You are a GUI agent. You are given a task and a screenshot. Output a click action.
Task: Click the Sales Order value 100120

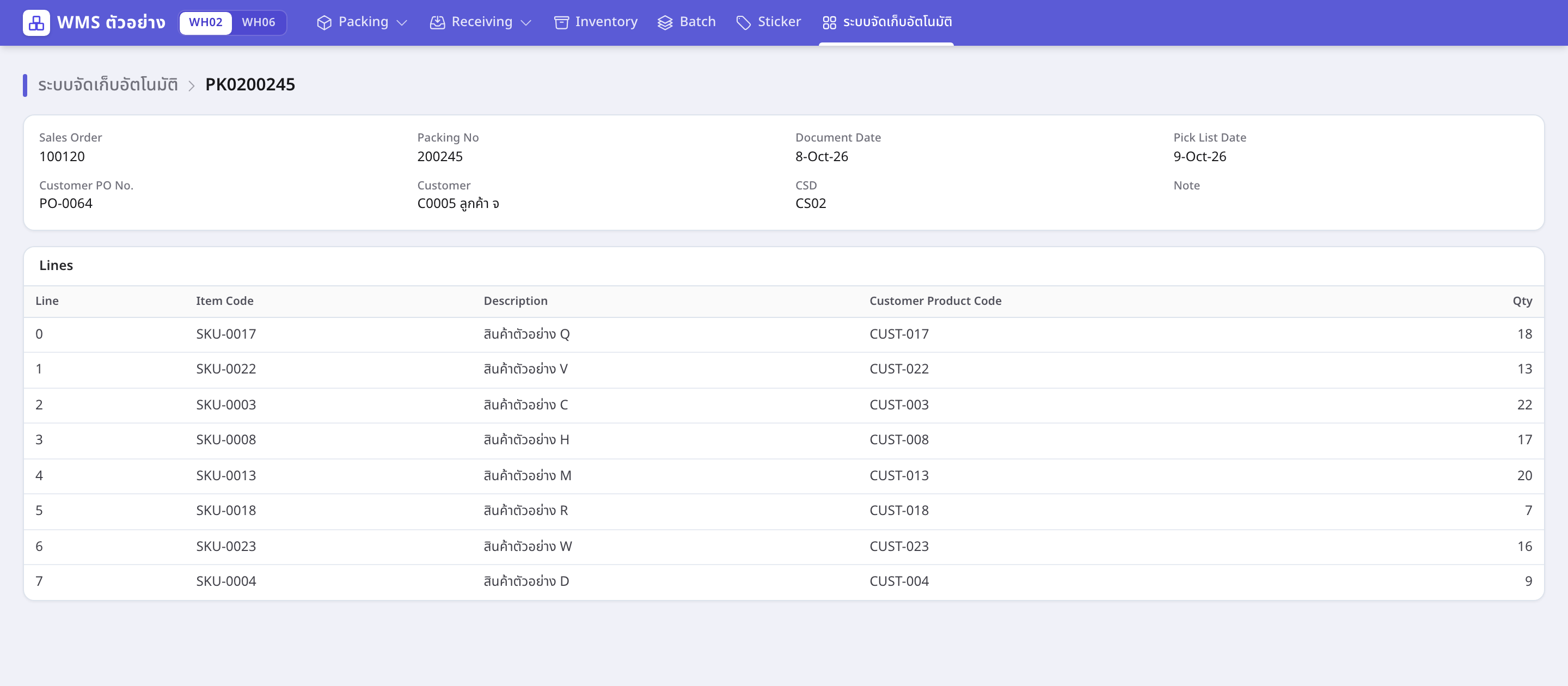point(62,156)
